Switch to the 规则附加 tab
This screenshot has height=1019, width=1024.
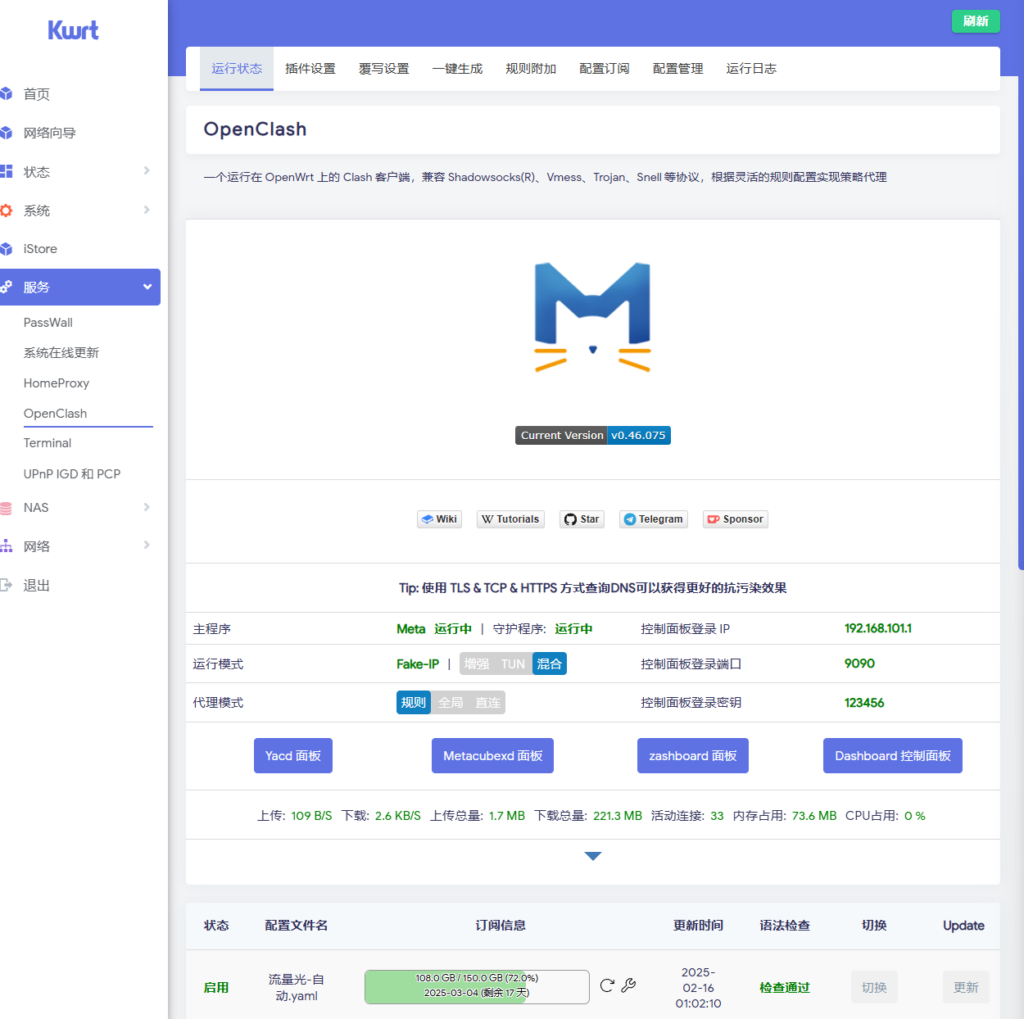click(x=531, y=69)
